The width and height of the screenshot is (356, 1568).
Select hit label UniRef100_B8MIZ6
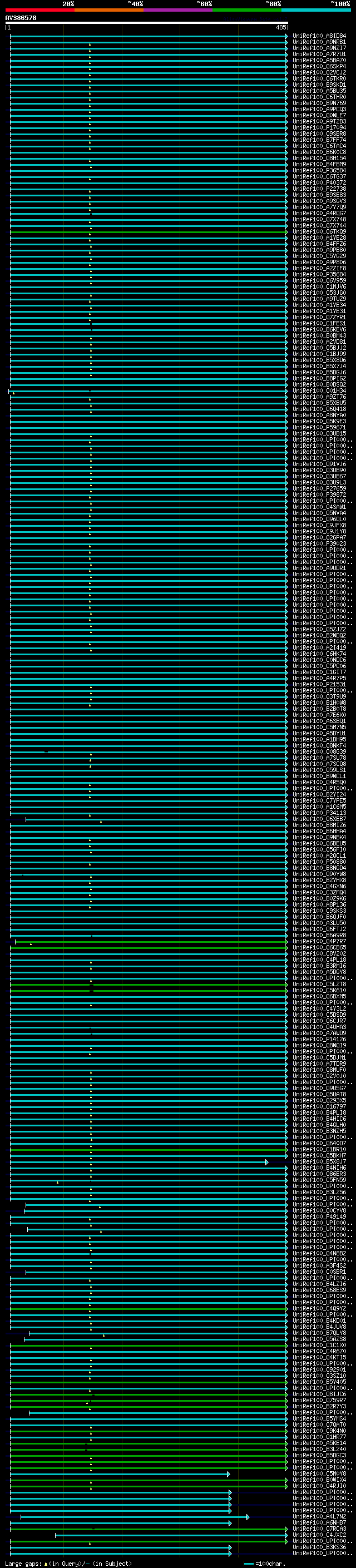[319, 825]
